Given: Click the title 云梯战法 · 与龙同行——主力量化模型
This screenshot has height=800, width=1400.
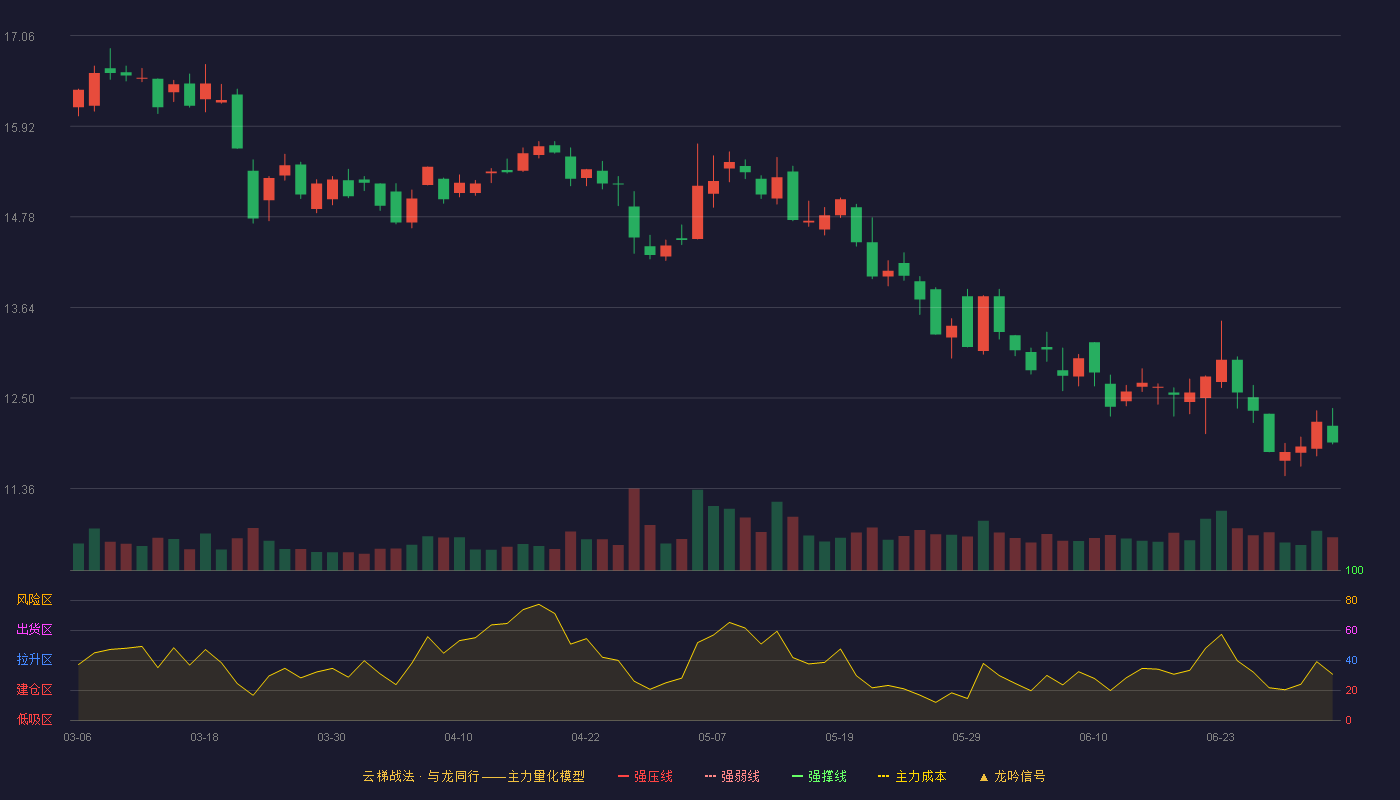Looking at the screenshot, I should click(473, 776).
